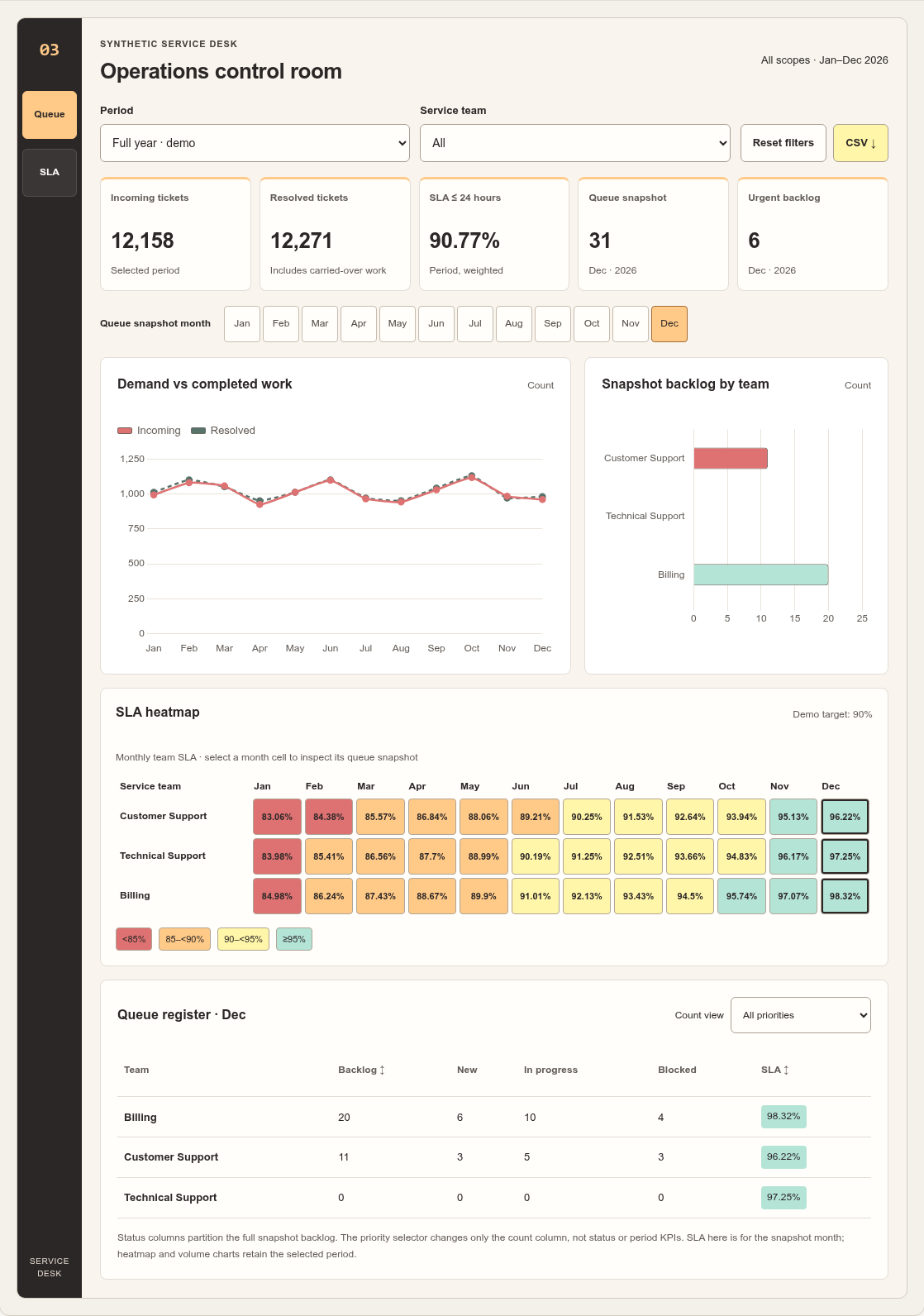Toggle the Resolved legend series
Viewport: 924px width, 1316px height.
[x=223, y=431]
